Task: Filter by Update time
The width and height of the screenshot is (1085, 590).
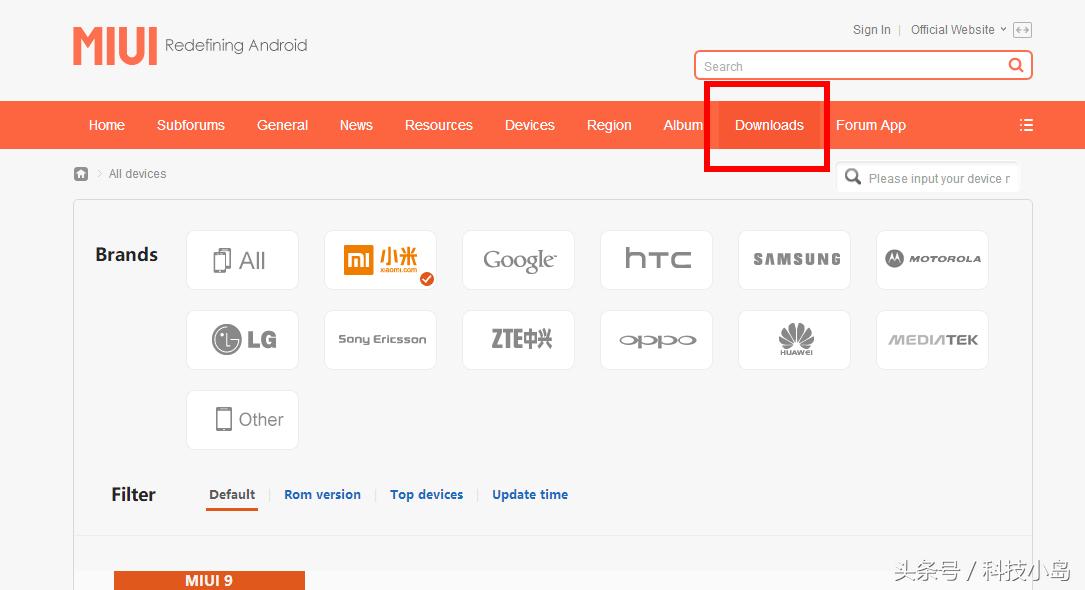Action: pos(530,495)
